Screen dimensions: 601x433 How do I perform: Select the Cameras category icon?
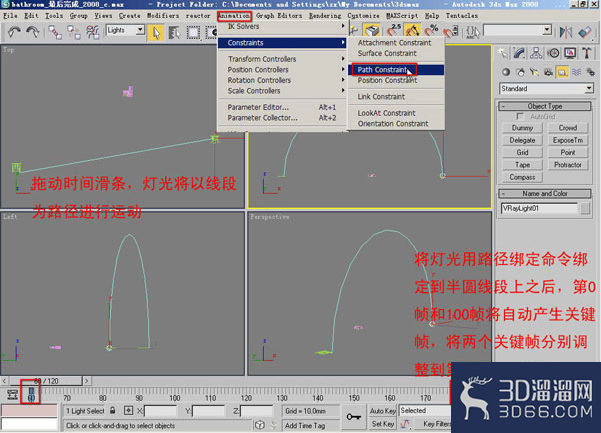548,72
